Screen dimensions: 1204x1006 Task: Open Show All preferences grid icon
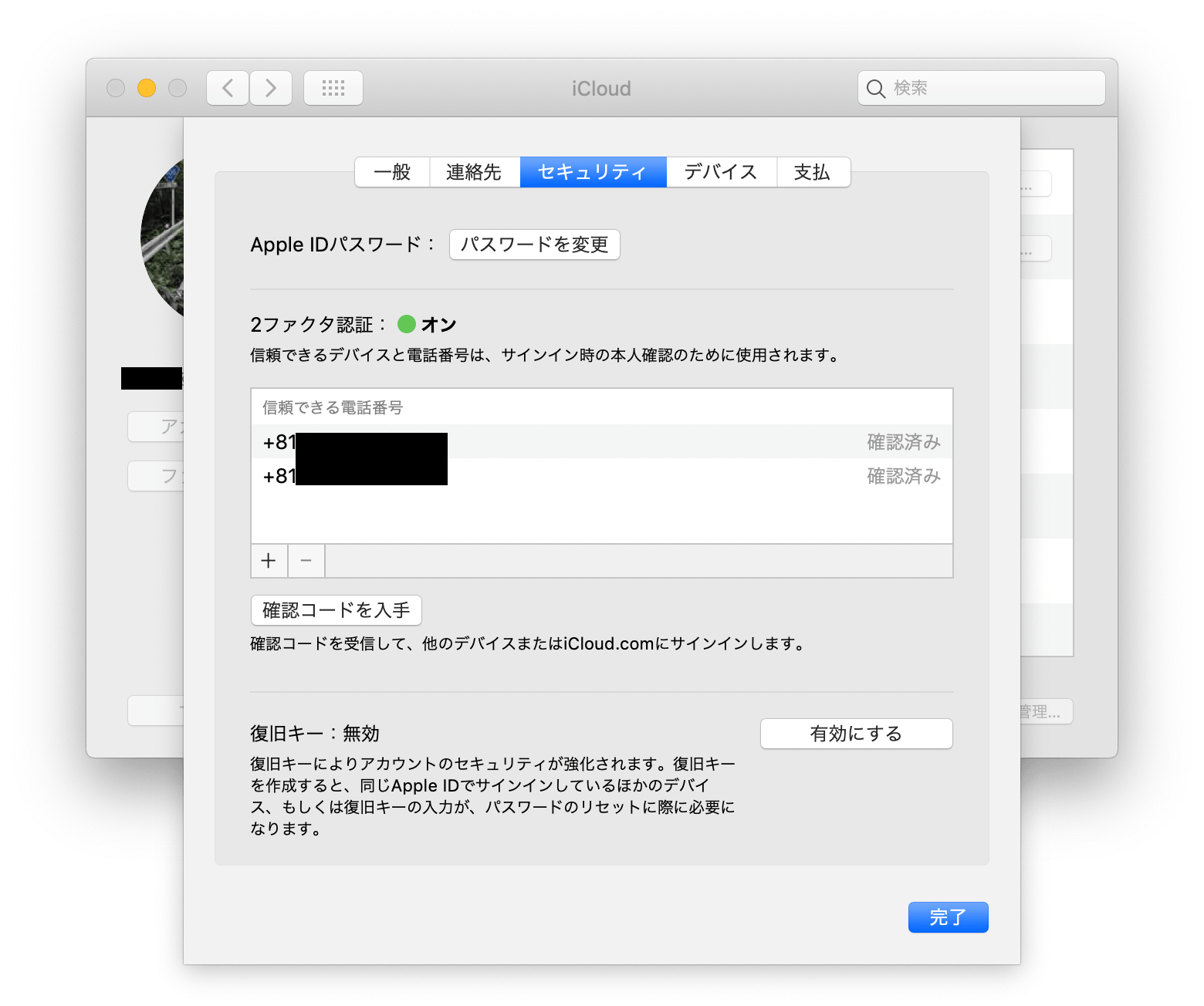333,87
